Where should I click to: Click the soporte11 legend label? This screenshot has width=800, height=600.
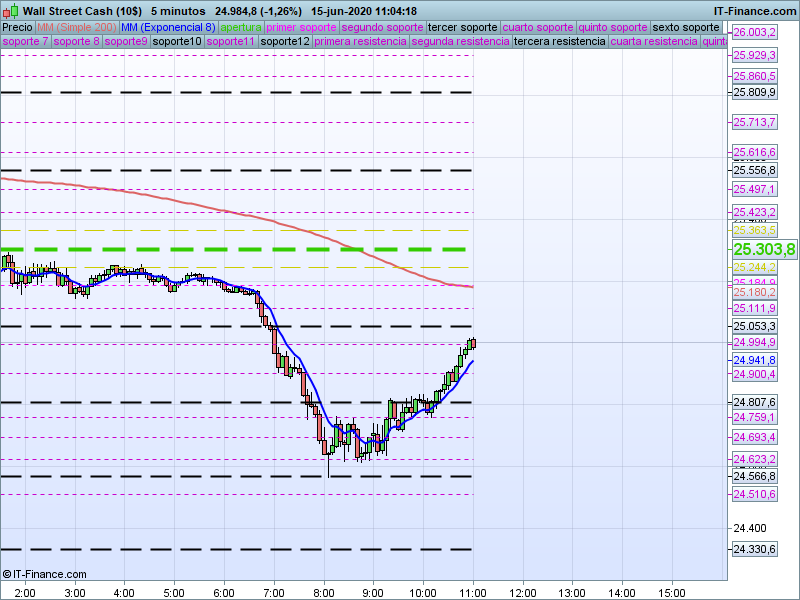click(x=231, y=41)
